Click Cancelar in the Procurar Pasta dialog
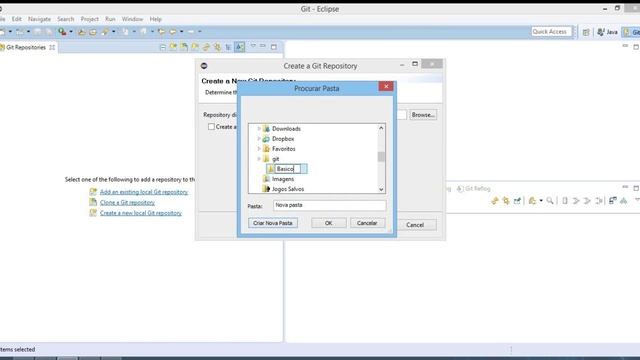Screen dimensions: 640x360 [367, 223]
